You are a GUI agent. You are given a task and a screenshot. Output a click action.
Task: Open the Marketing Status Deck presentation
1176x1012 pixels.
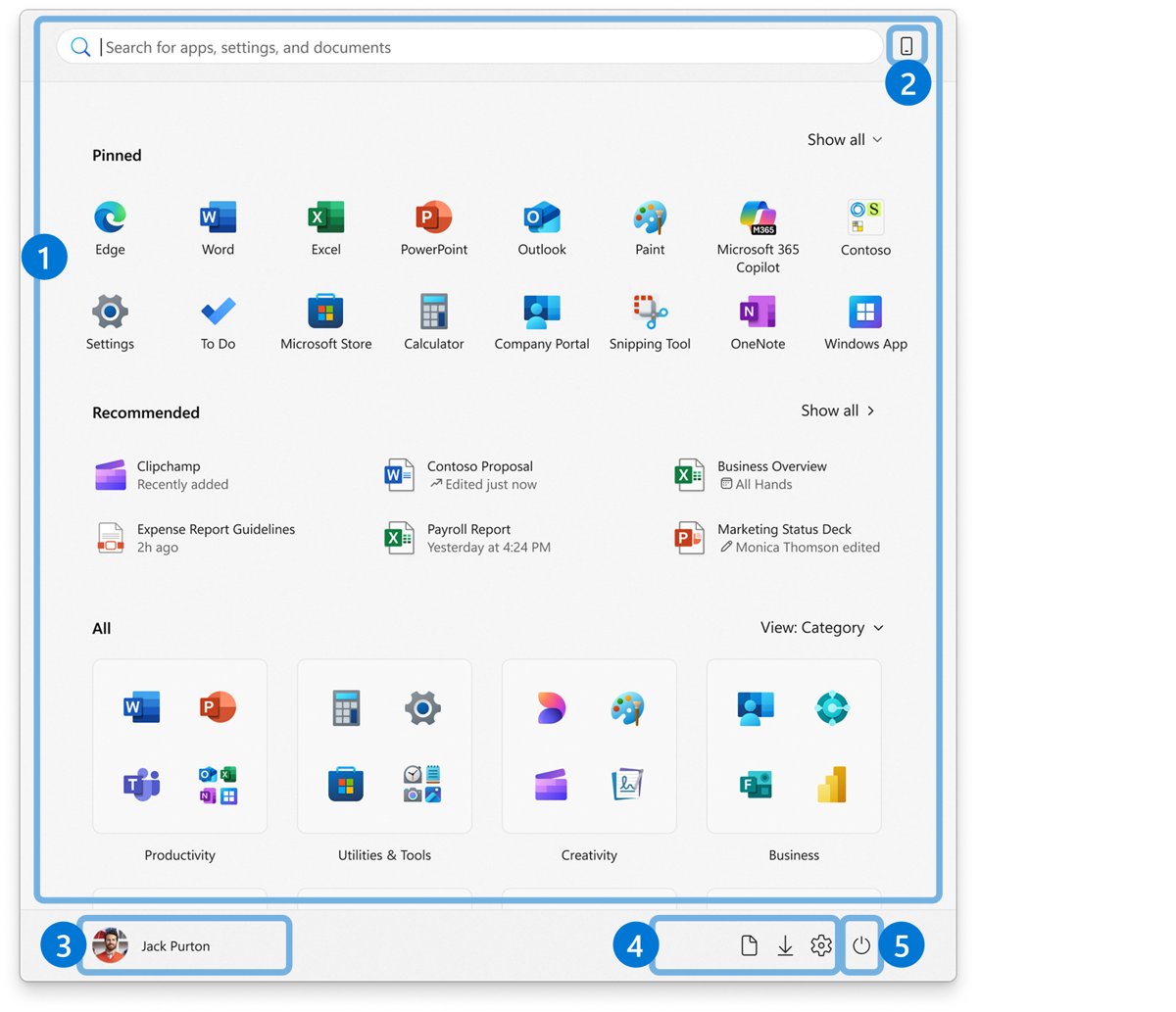(777, 538)
